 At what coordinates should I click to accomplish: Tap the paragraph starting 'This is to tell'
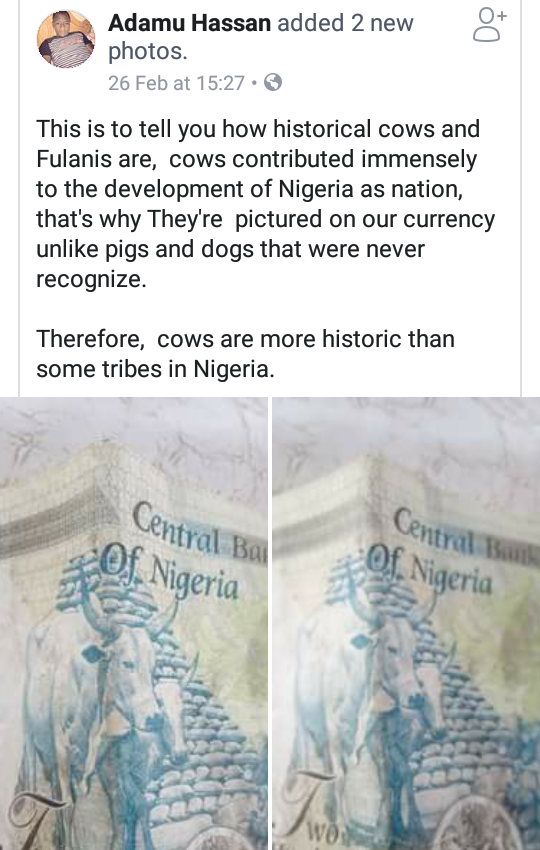tap(266, 204)
